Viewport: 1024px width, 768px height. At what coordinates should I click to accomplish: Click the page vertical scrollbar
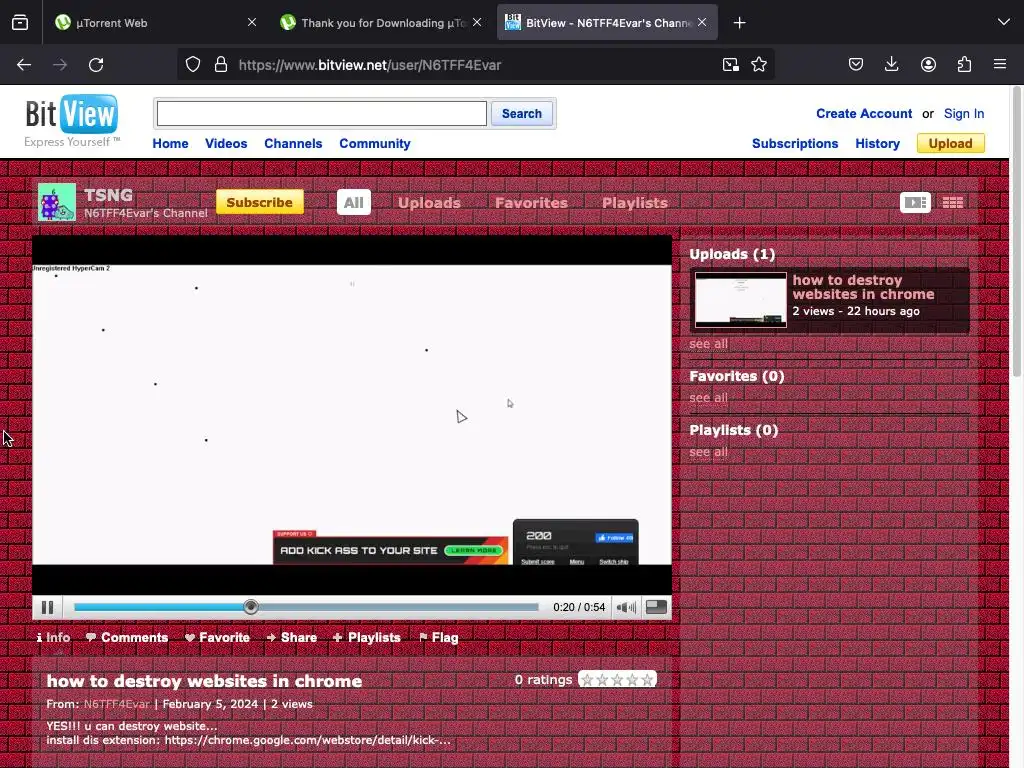coord(1017,232)
